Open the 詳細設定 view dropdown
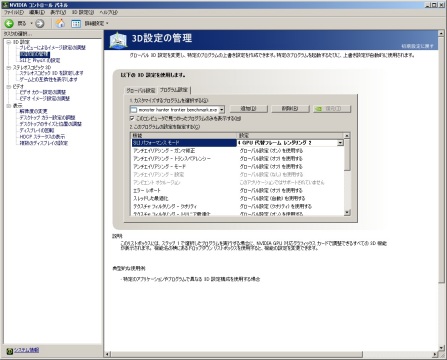 click(x=107, y=24)
